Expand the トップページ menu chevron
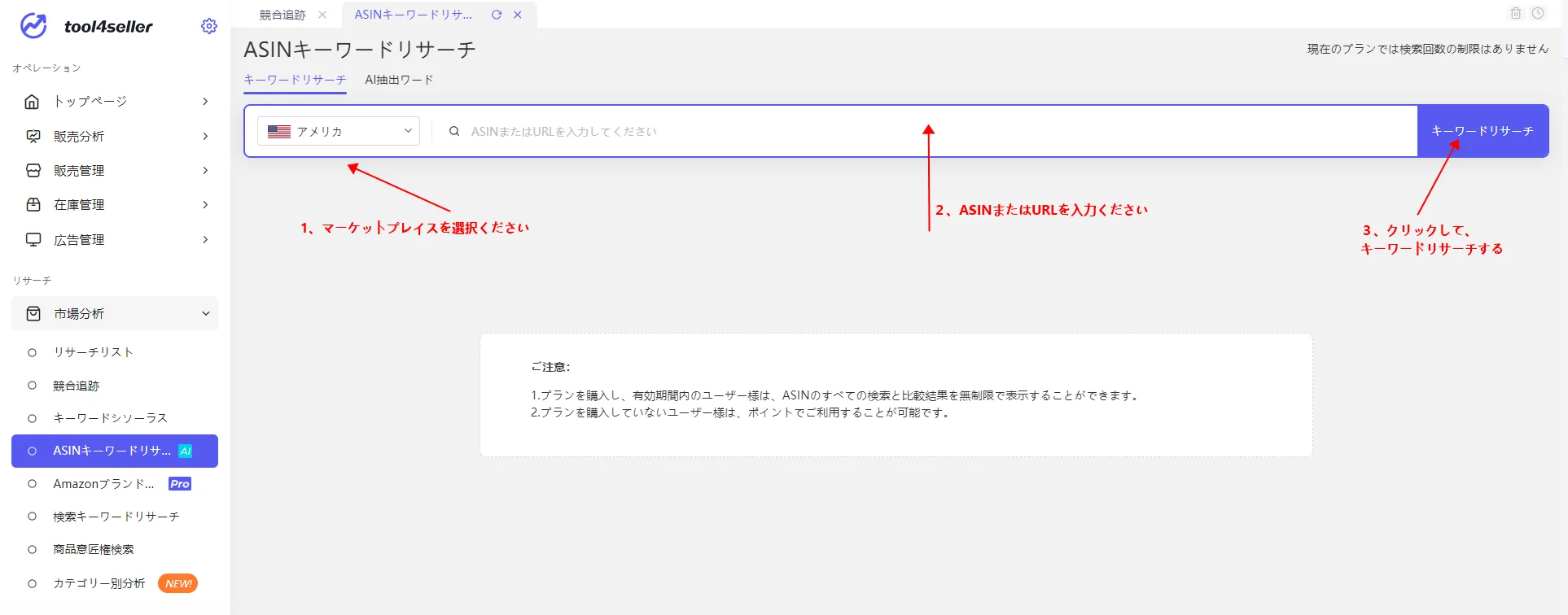 pos(205,102)
